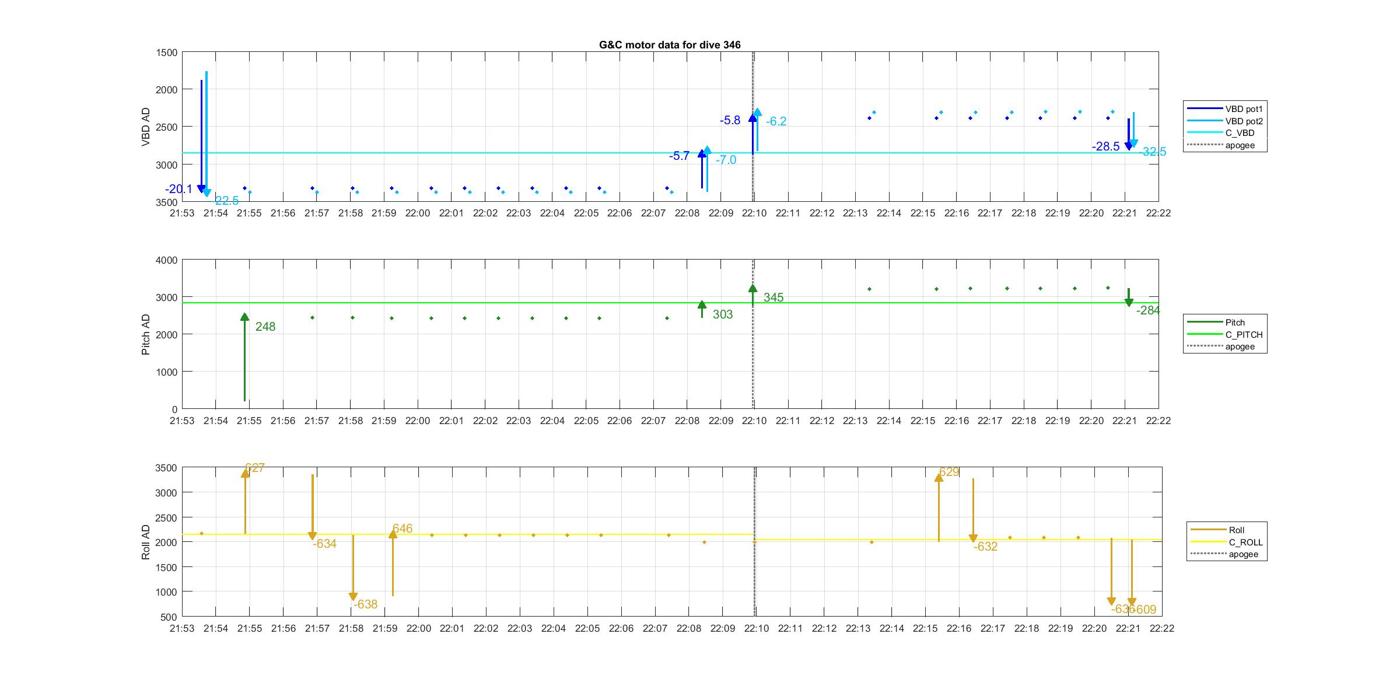Click the "-7.0" VBD data label

[x=726, y=160]
